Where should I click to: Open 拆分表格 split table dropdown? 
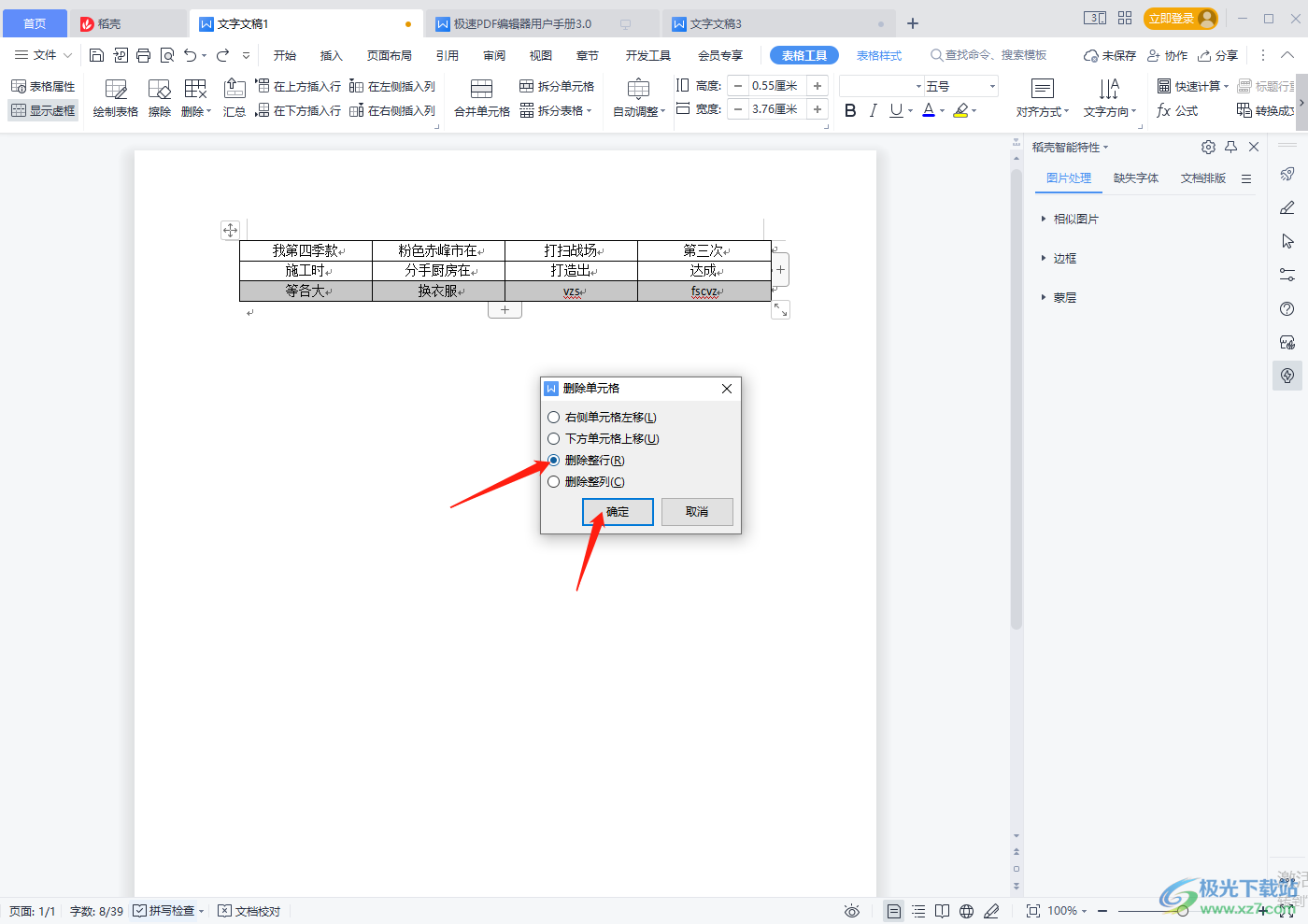(x=557, y=110)
